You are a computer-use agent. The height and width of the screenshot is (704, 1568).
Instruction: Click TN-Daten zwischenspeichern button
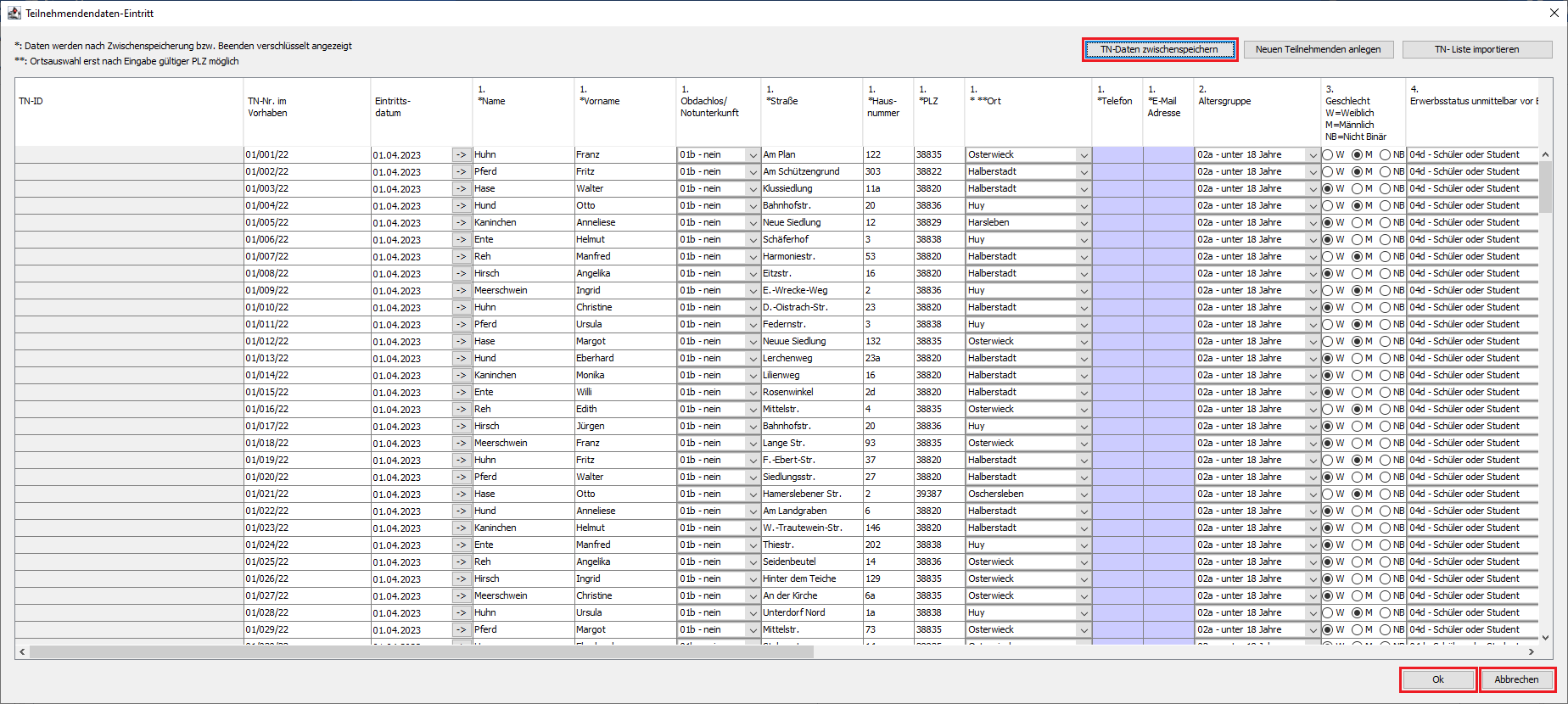click(x=1159, y=49)
